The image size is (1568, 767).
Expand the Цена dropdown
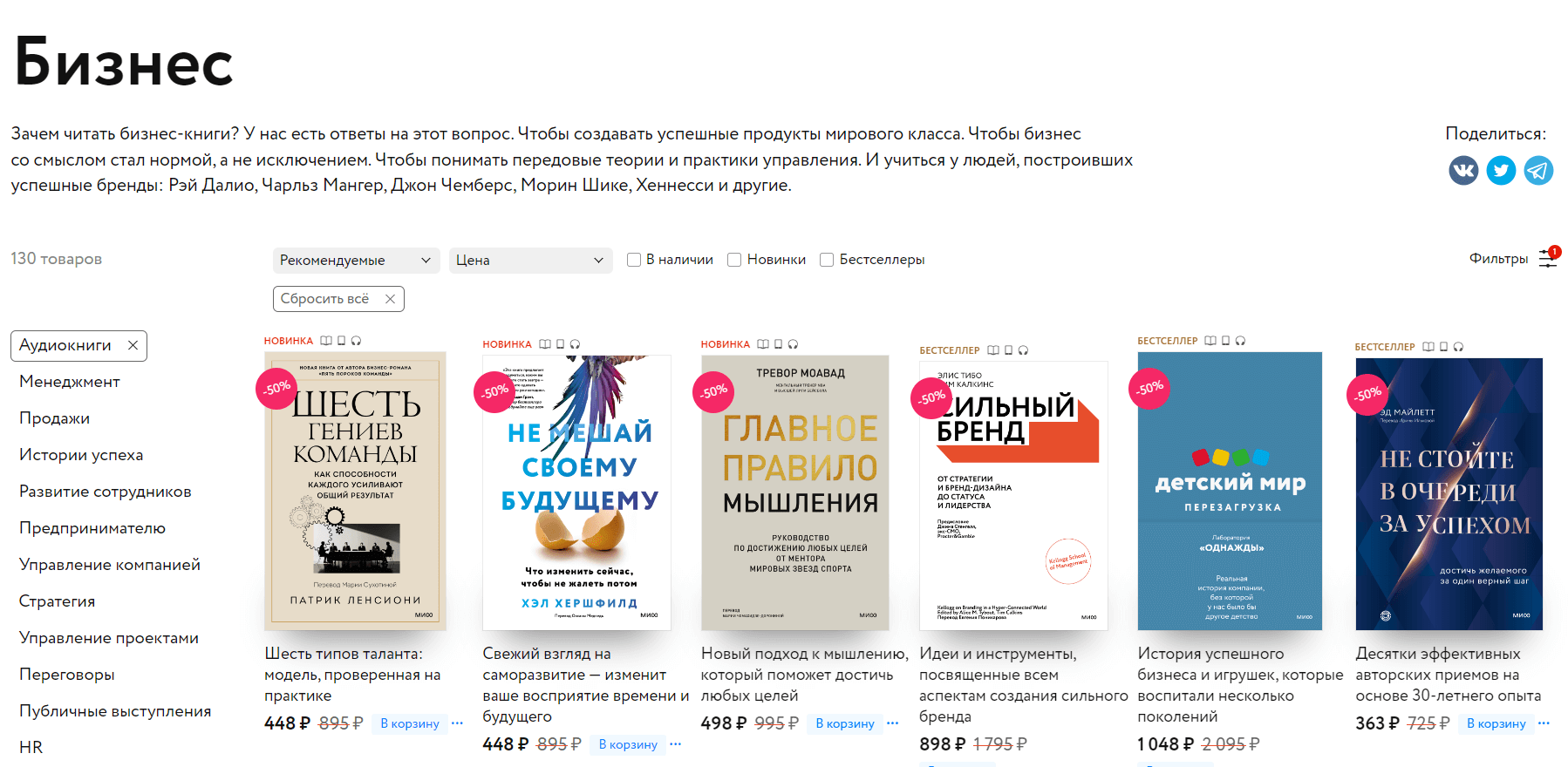tap(530, 261)
